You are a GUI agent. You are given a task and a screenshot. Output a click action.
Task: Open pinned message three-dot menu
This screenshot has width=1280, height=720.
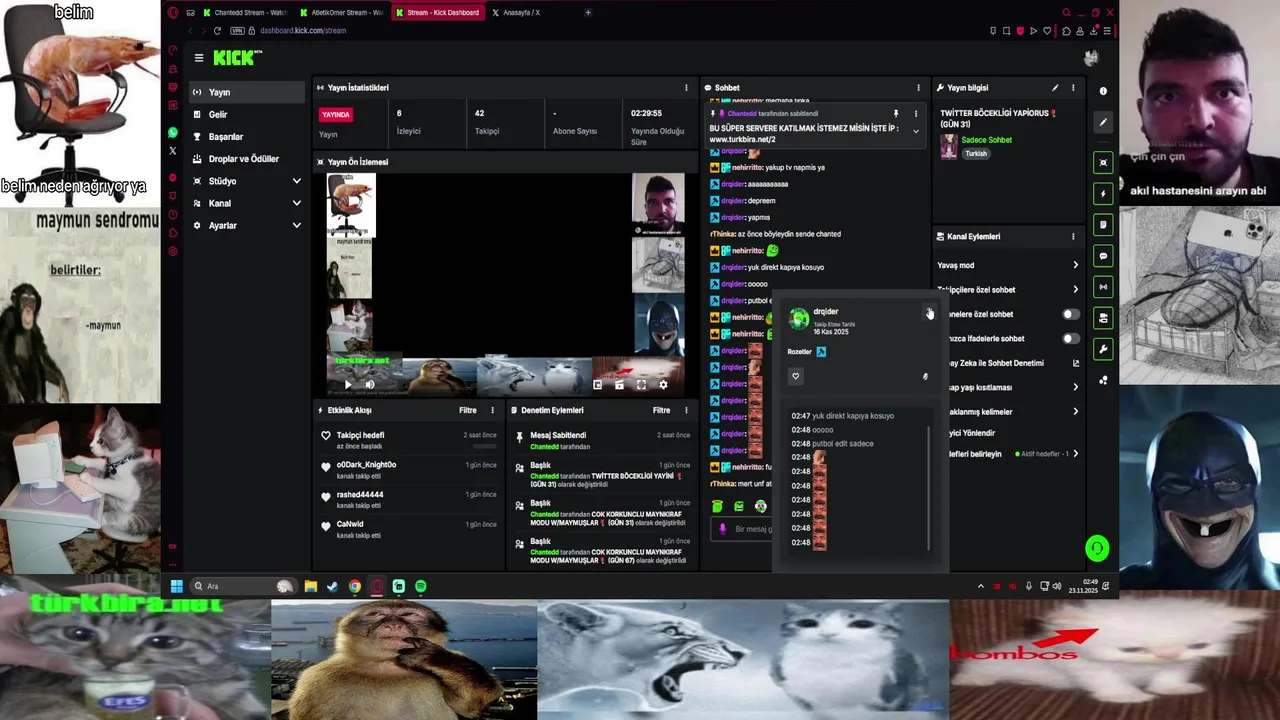point(915,114)
